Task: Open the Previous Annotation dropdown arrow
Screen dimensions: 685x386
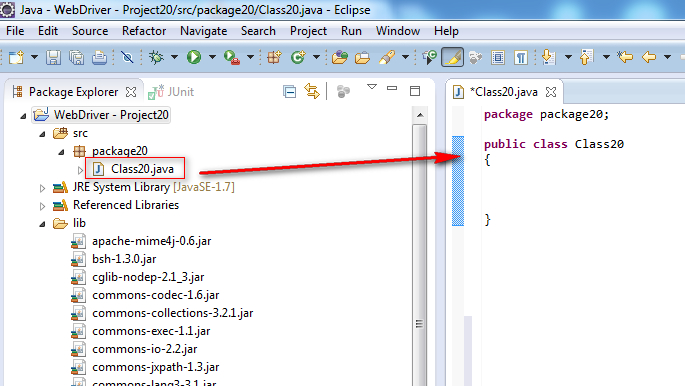Action: tap(606, 57)
